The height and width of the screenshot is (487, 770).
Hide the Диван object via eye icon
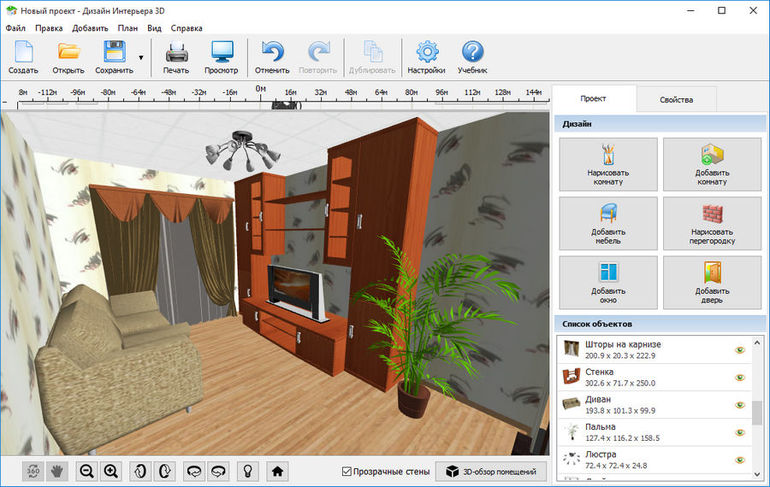pyautogui.click(x=740, y=405)
